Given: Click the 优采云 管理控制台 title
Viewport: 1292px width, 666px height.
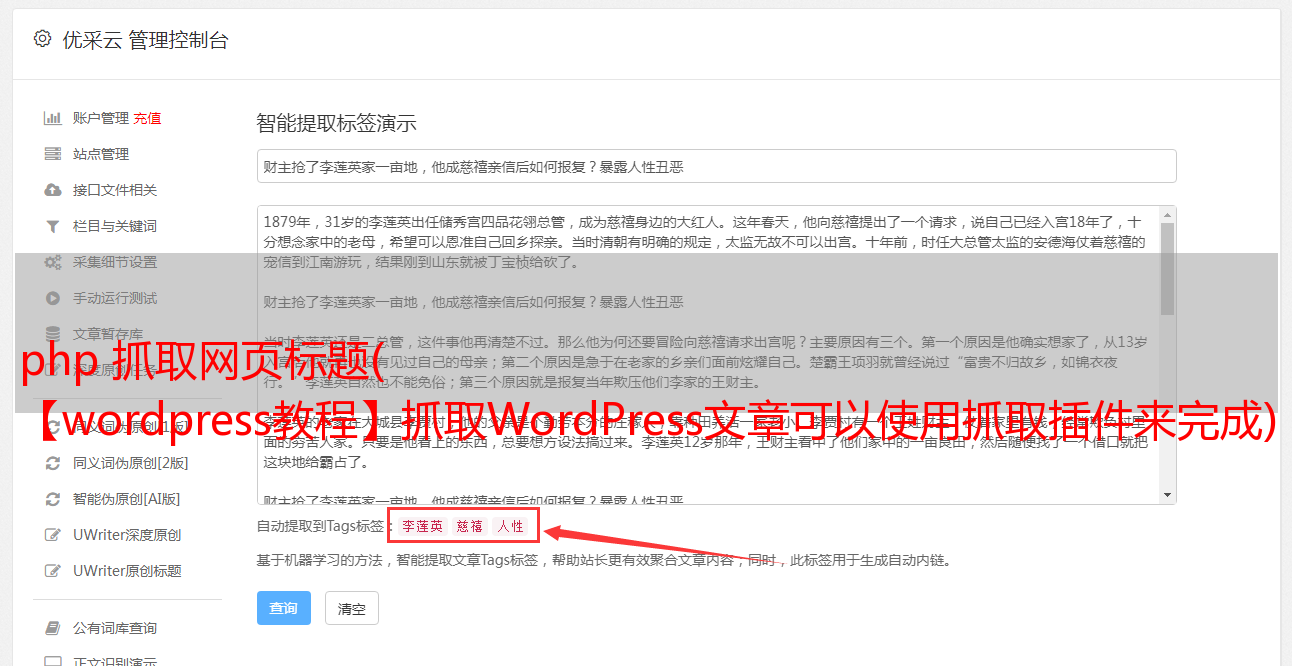Looking at the screenshot, I should pos(145,40).
